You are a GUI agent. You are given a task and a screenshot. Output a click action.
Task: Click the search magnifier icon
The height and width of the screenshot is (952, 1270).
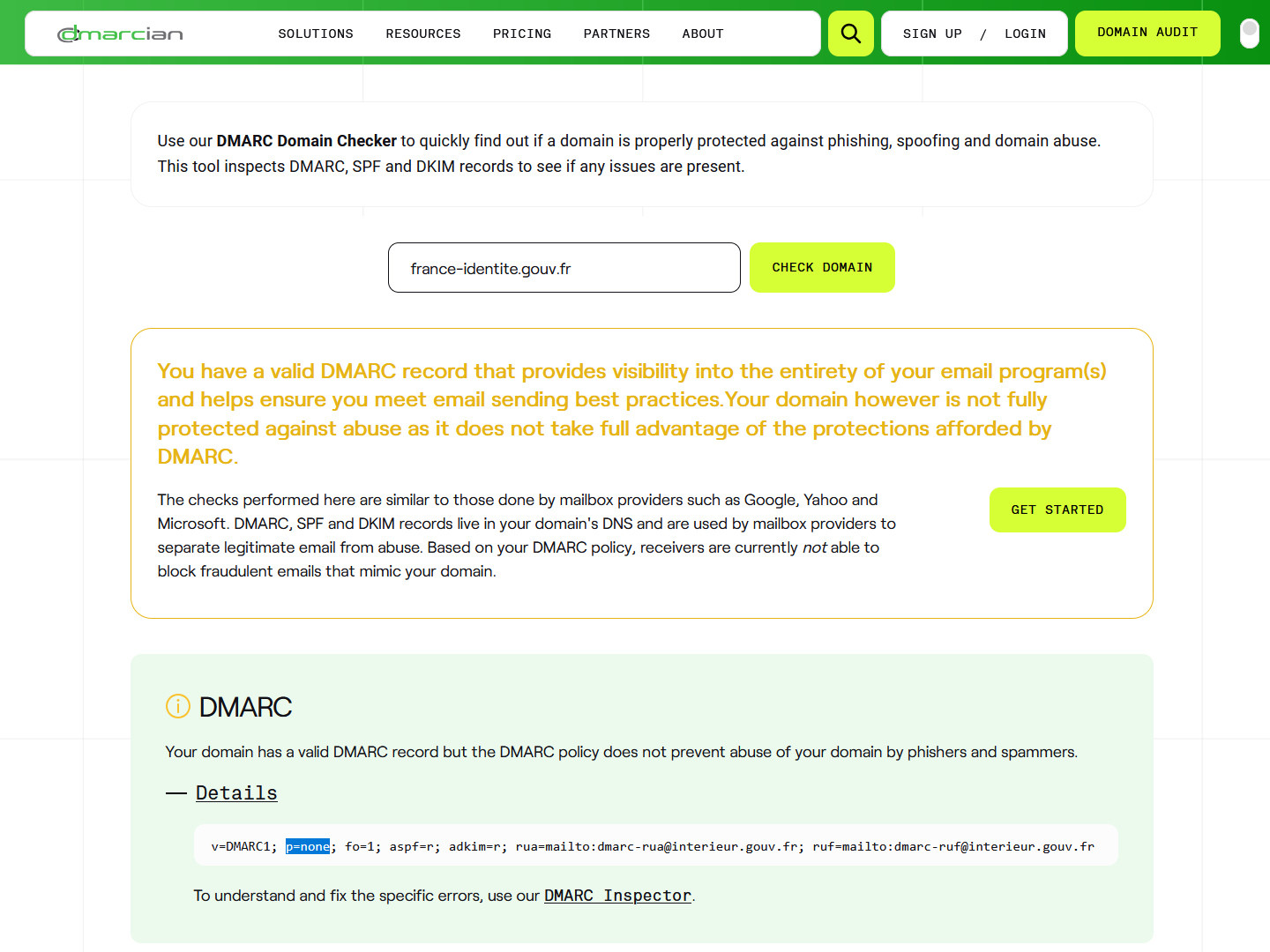(x=851, y=33)
